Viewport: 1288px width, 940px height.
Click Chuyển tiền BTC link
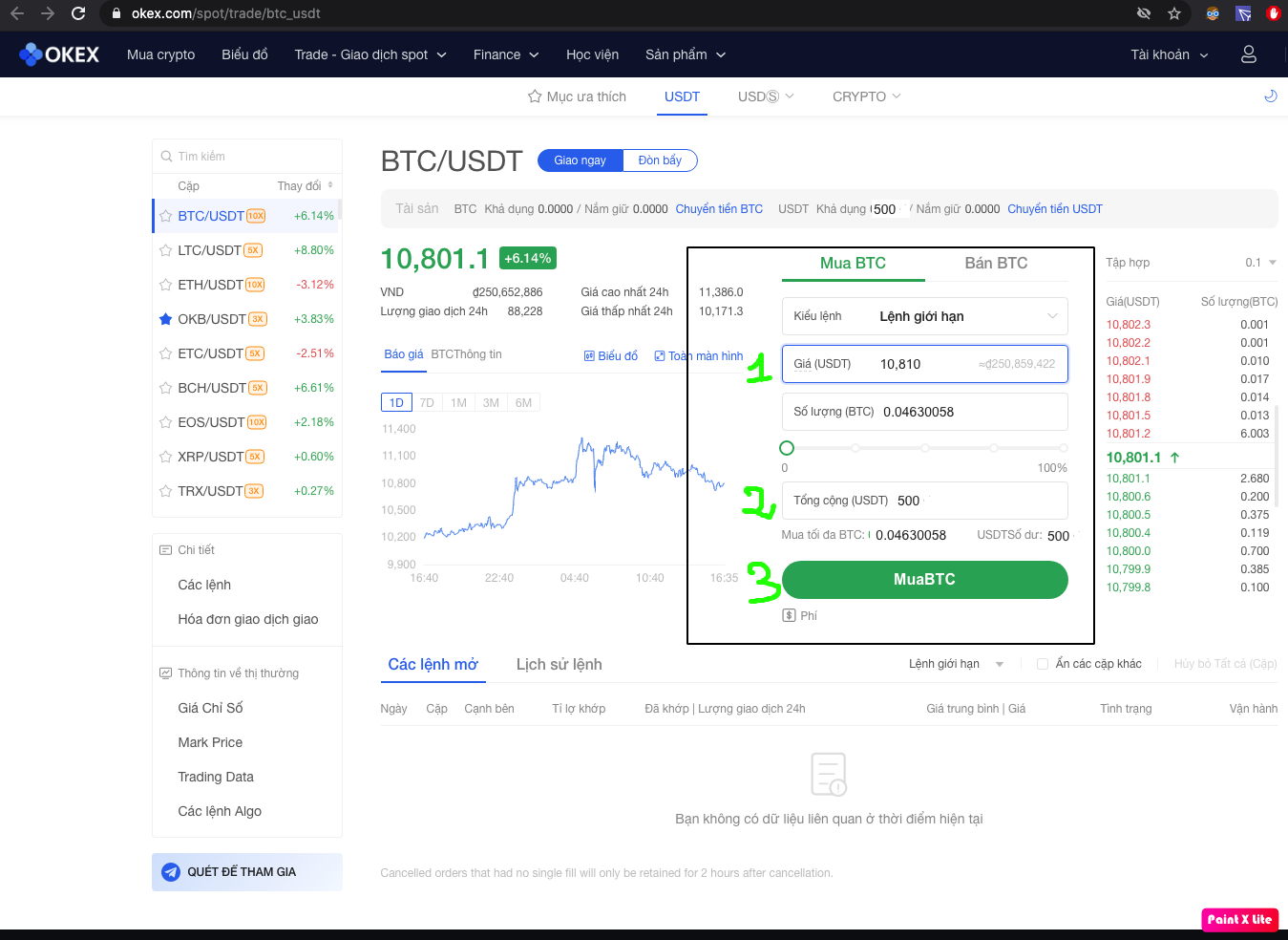click(719, 209)
